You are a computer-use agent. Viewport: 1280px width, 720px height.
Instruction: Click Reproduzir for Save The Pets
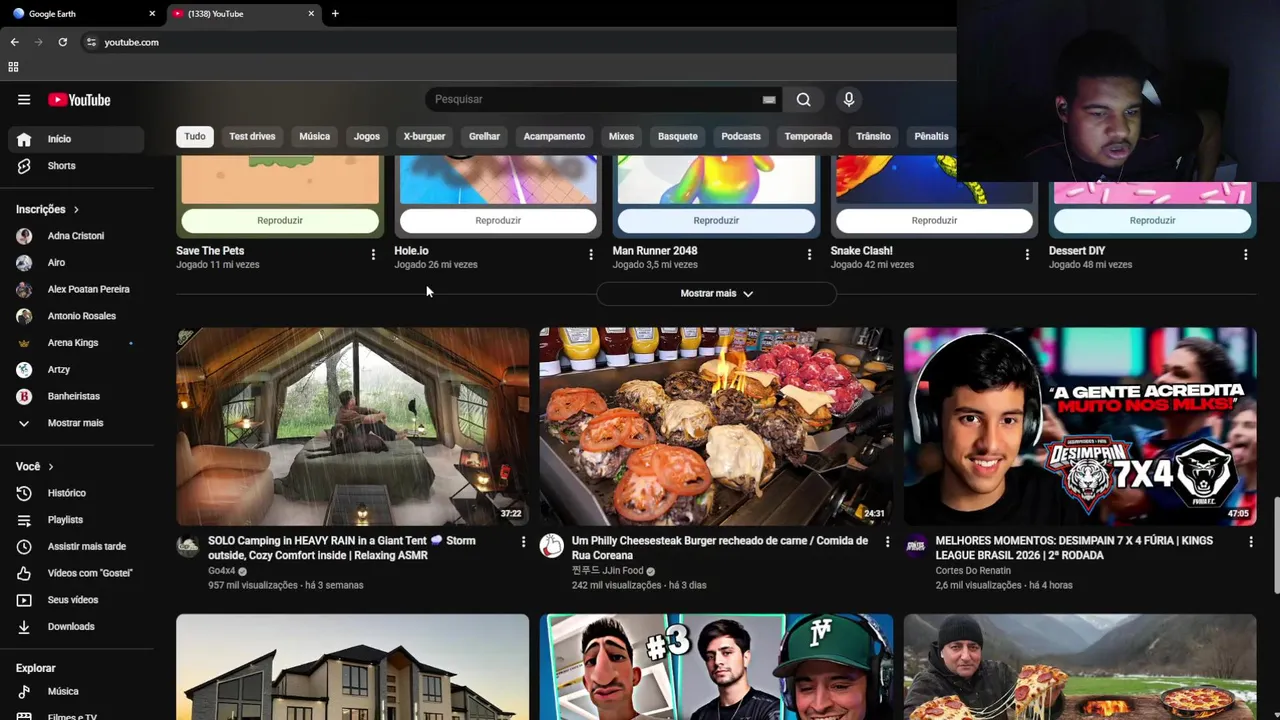coord(280,220)
